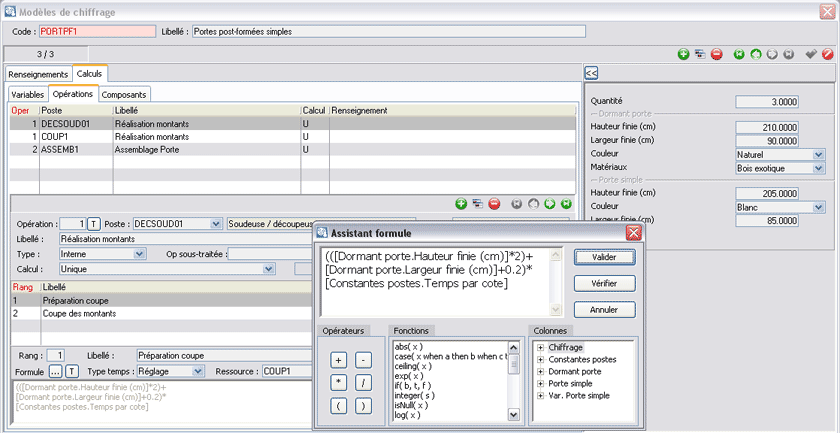Select the abs( x ) function

[408, 347]
